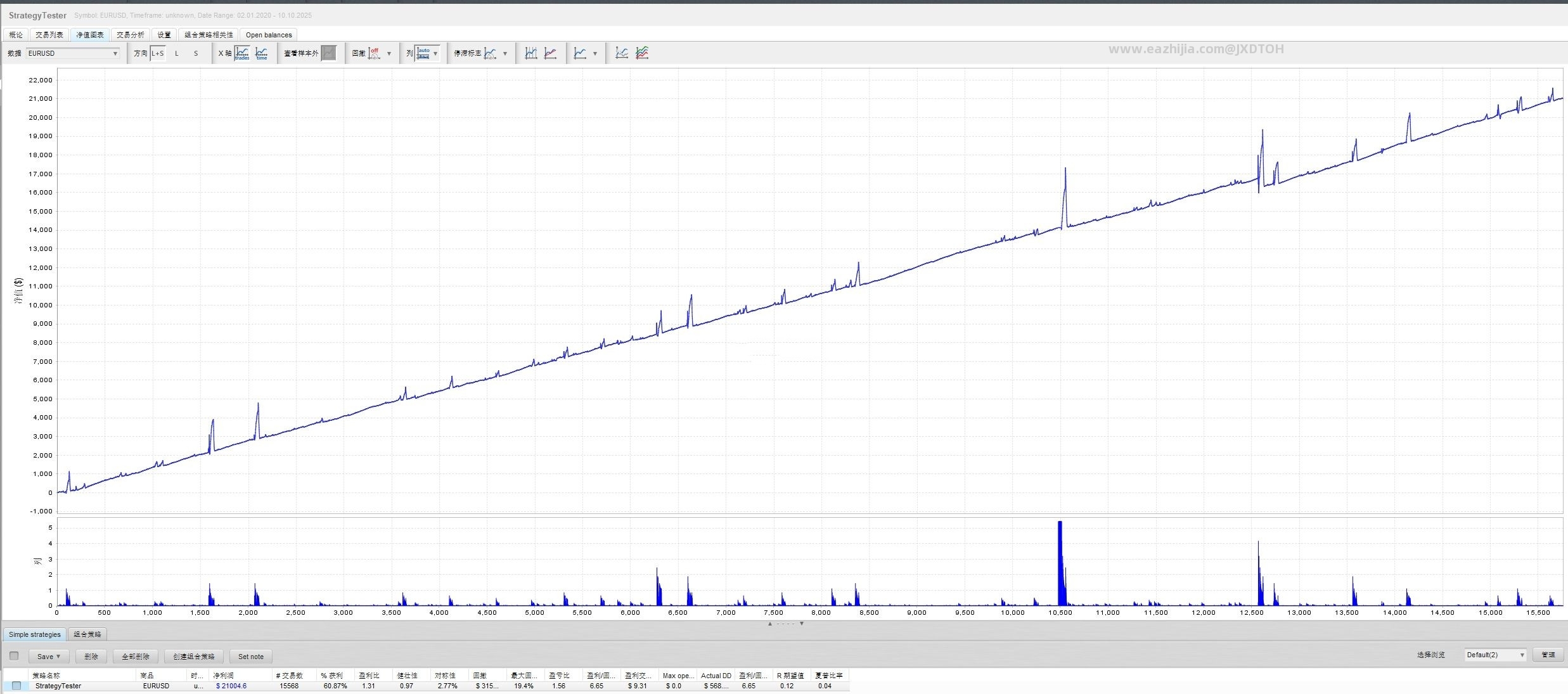The width and height of the screenshot is (1568, 694).
Task: Select L+S direction
Action: coord(158,53)
